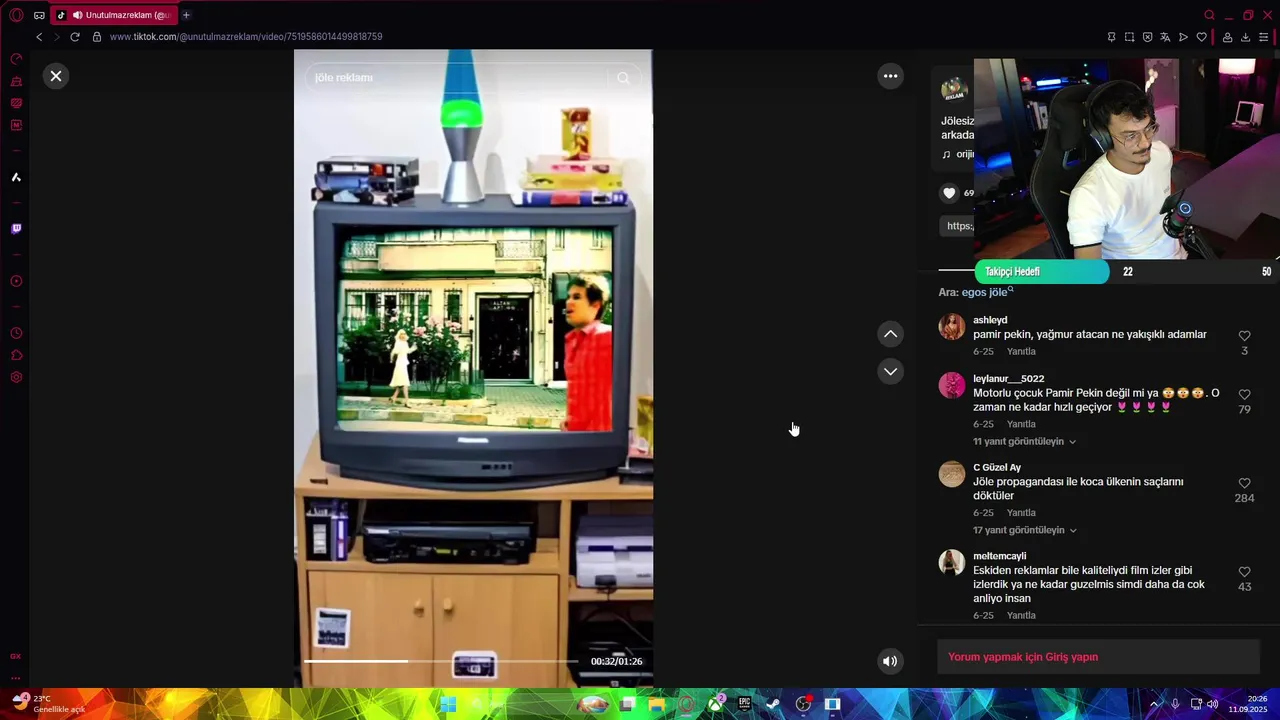Open sidebar history clock icon

point(16,333)
